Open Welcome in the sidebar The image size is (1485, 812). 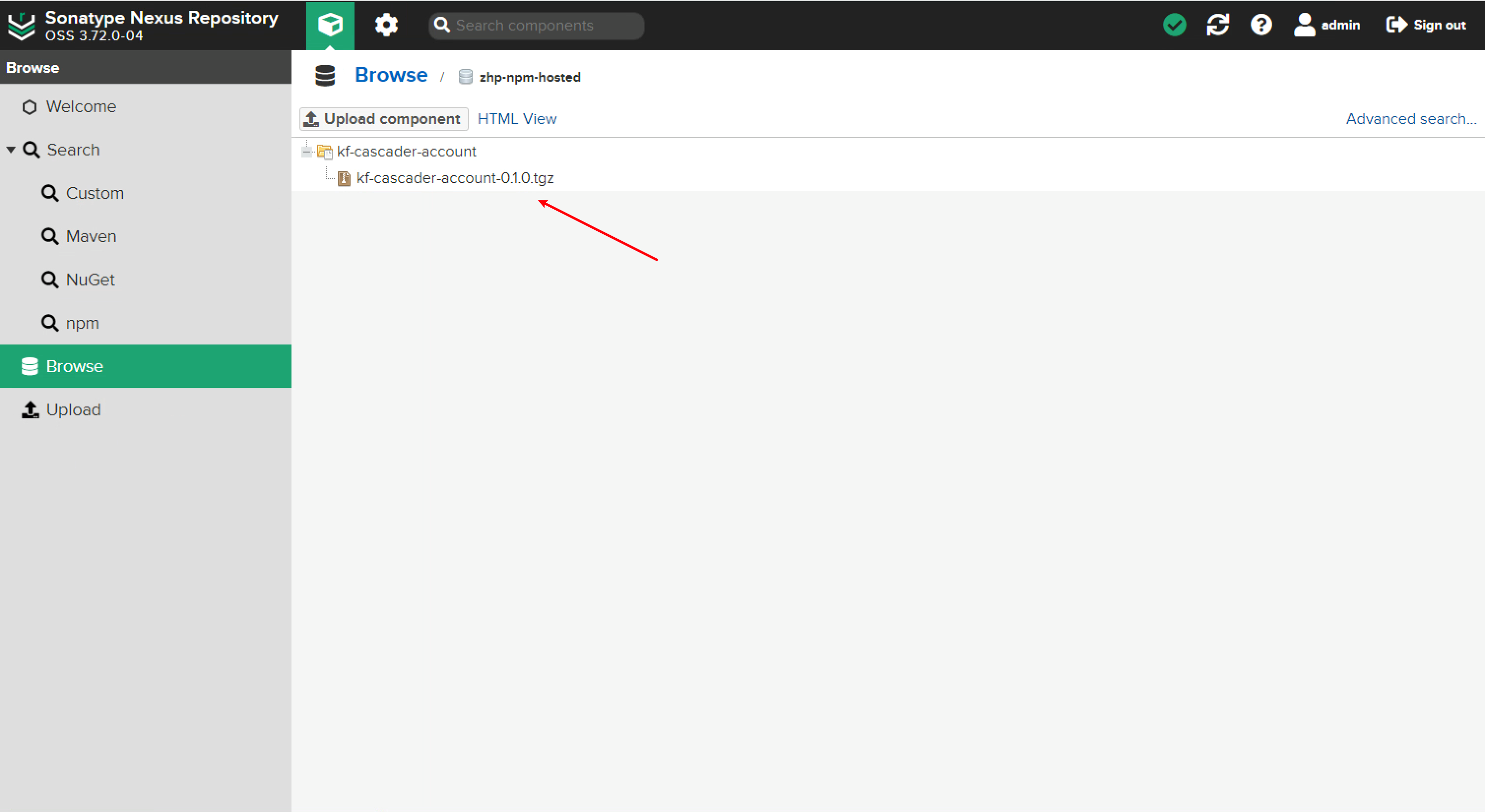[x=81, y=107]
